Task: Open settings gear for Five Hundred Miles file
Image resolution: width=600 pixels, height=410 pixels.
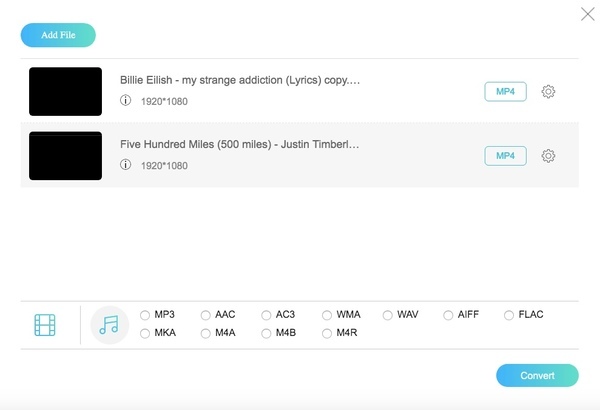Action: click(x=548, y=156)
